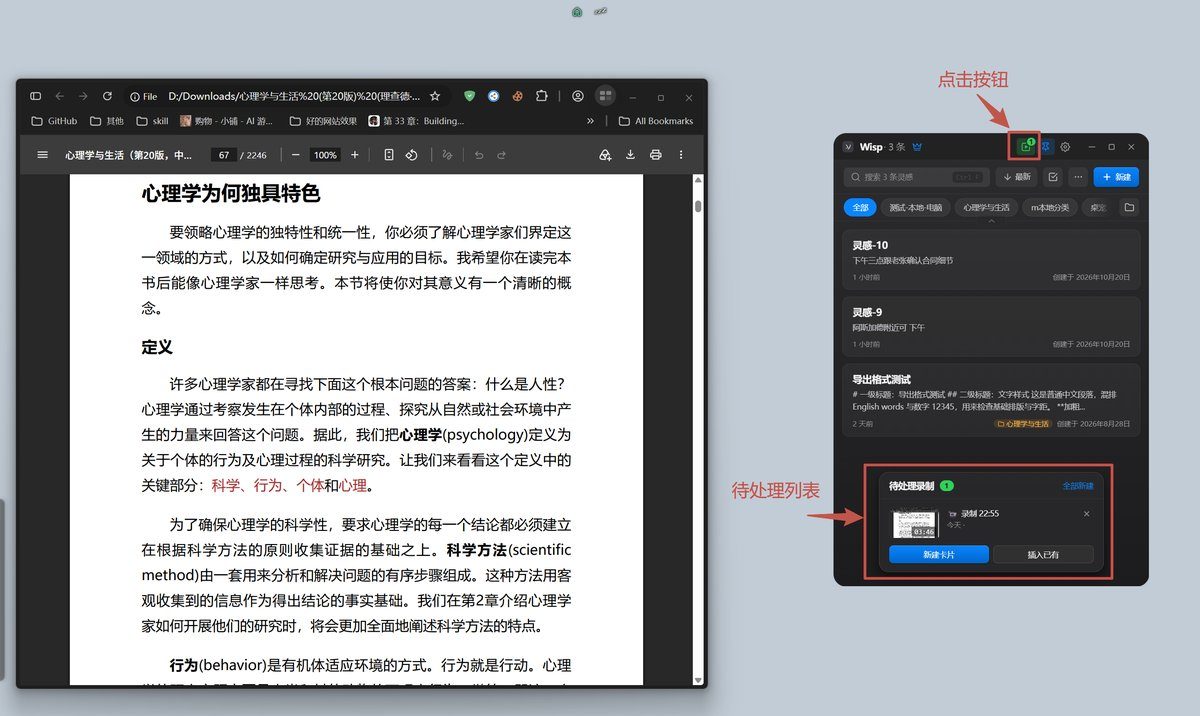Click the PDF redo arrow

pos(502,155)
